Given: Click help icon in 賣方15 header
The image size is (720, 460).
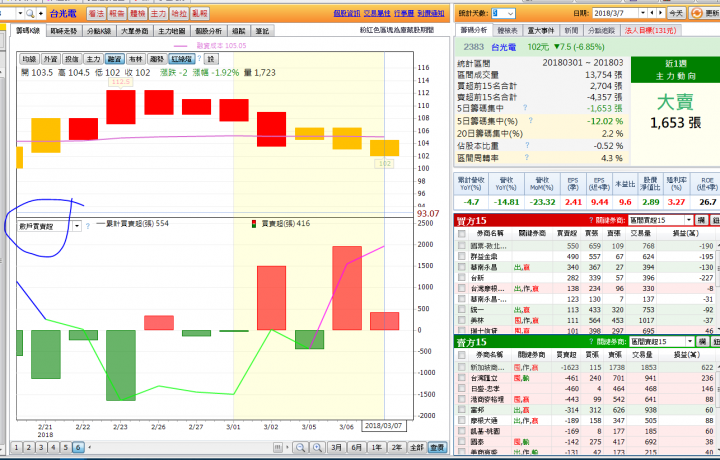Looking at the screenshot, I should (591, 342).
